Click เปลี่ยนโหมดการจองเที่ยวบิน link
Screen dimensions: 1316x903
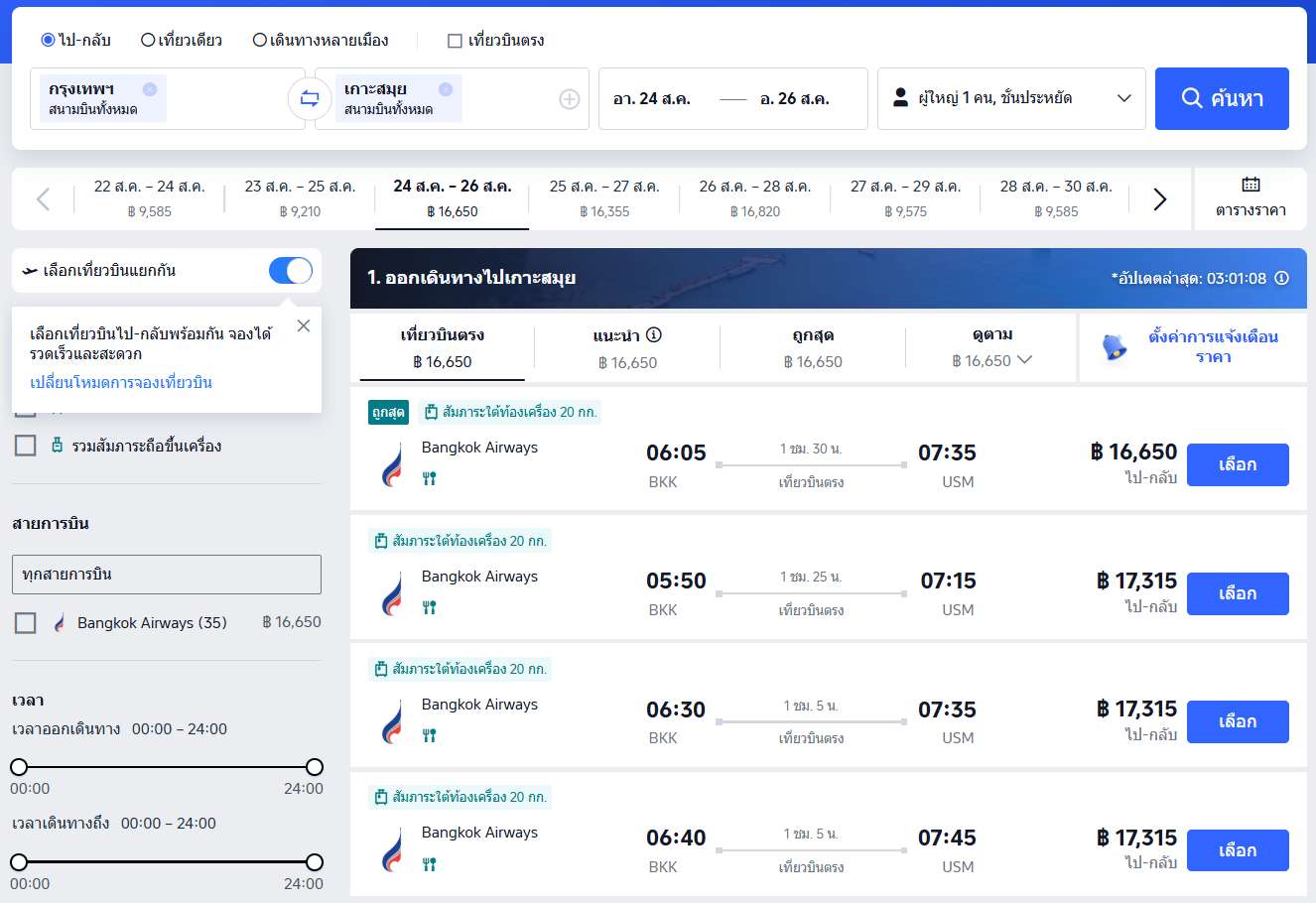[x=121, y=383]
